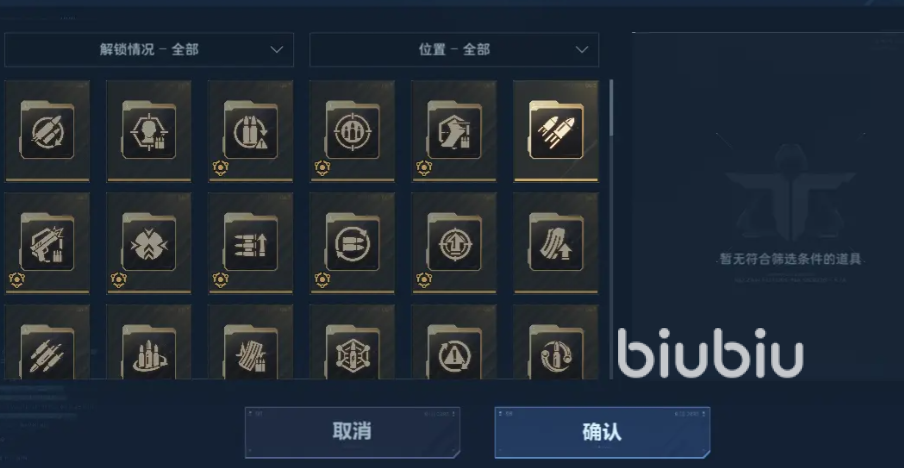Expand the chevron on the unlock status filter

277,50
